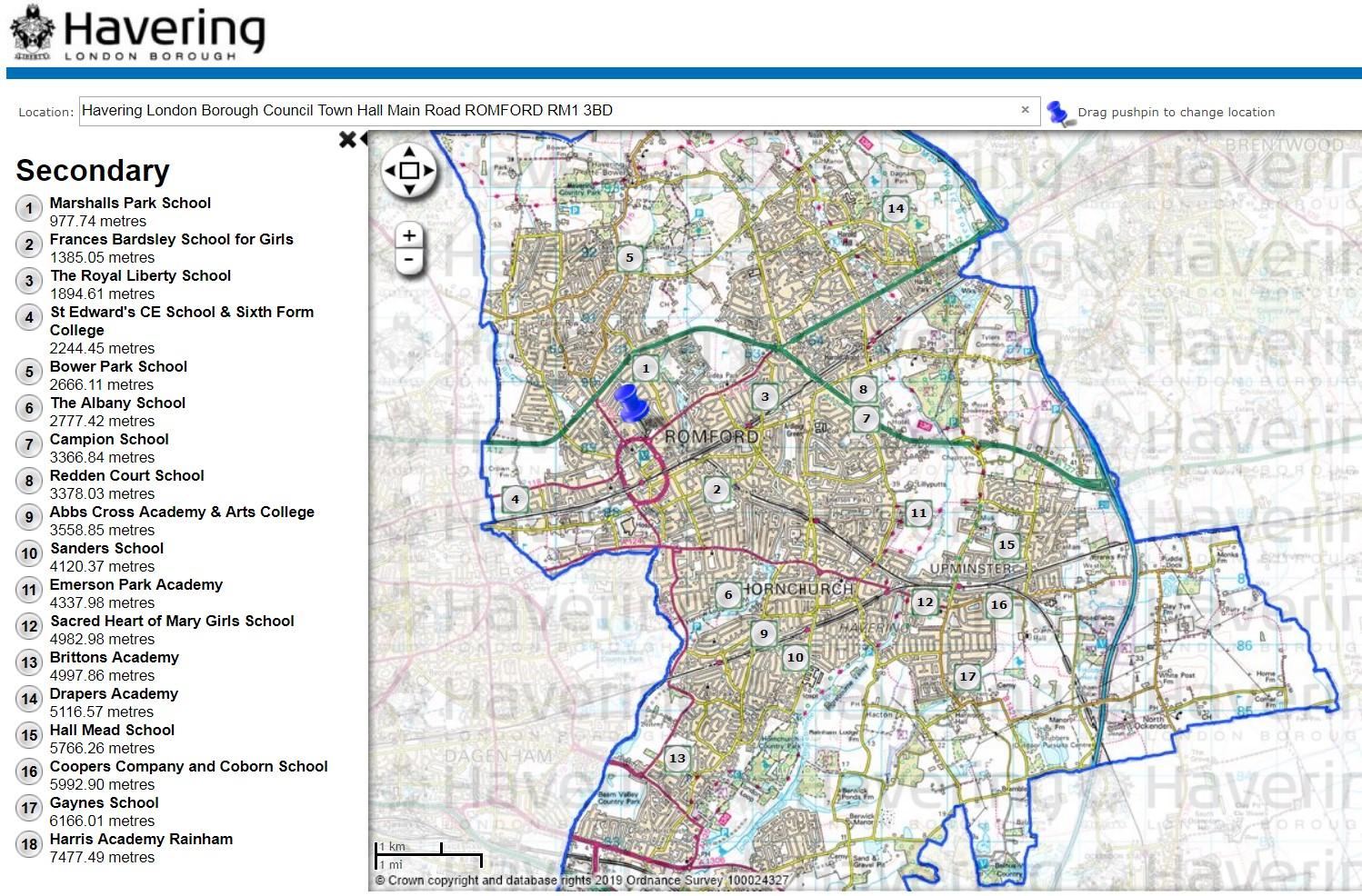Zoom in on the map
The image size is (1362, 896).
click(409, 235)
